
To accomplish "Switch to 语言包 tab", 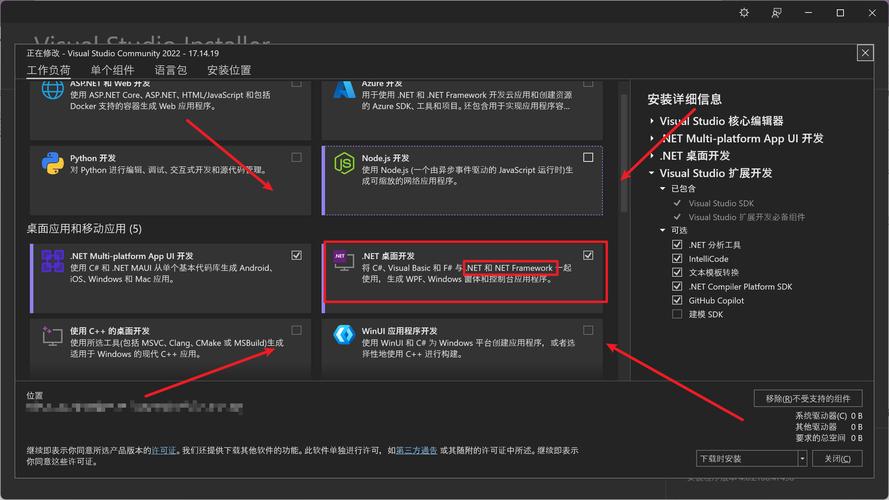I will pos(171,70).
